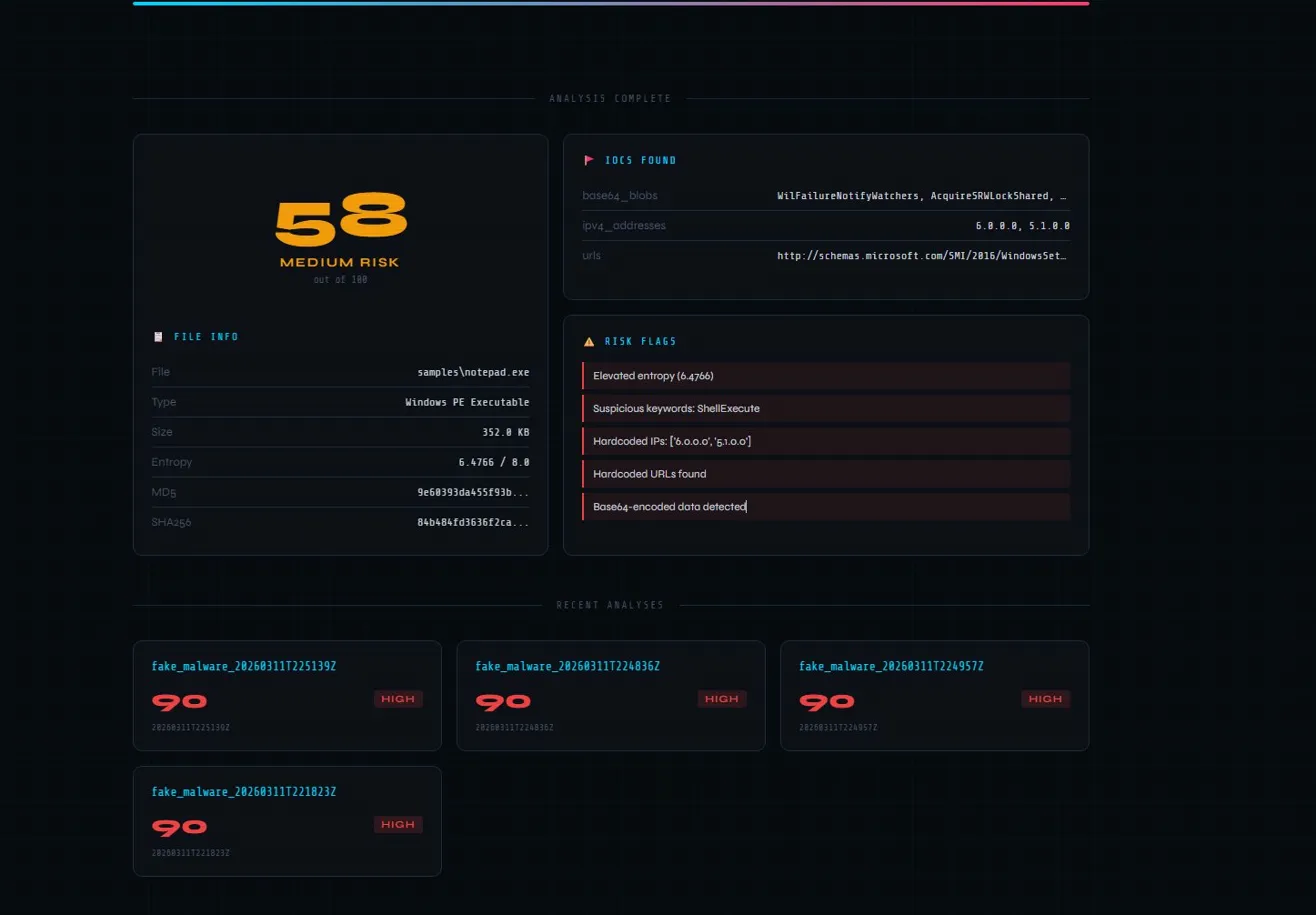The height and width of the screenshot is (915, 1316).
Task: Click the RISK FLAGS heading text
Action: (641, 342)
